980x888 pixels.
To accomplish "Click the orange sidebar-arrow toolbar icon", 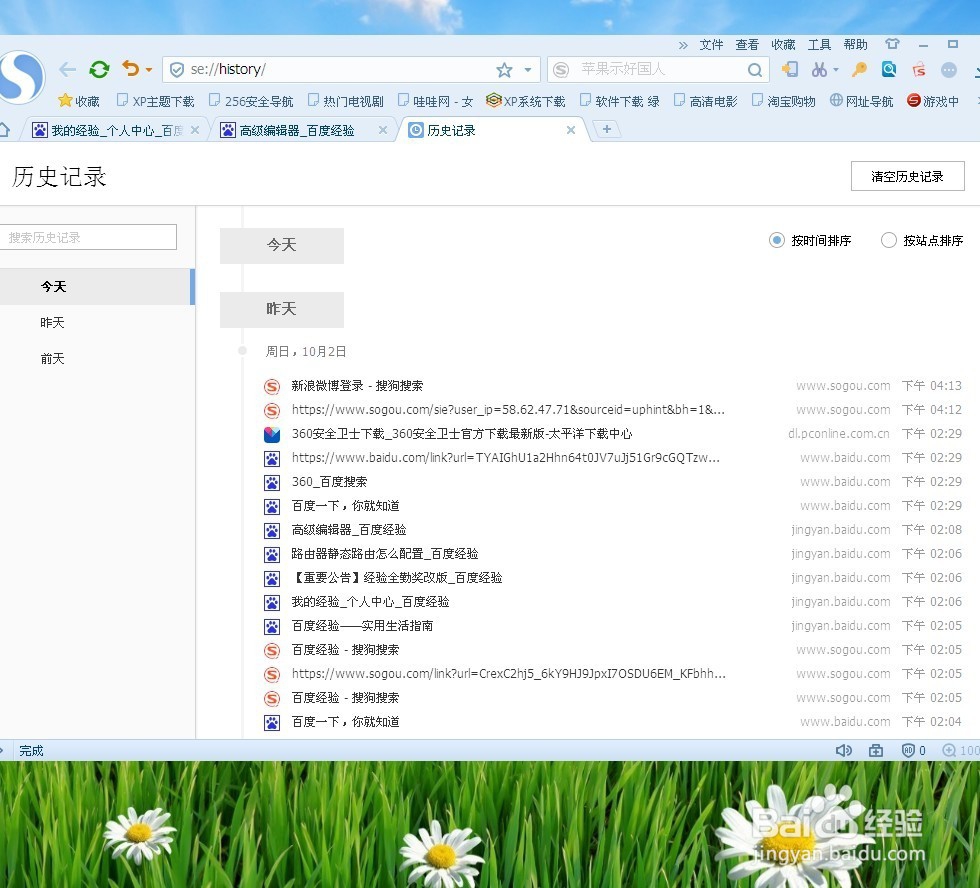I will (789, 69).
